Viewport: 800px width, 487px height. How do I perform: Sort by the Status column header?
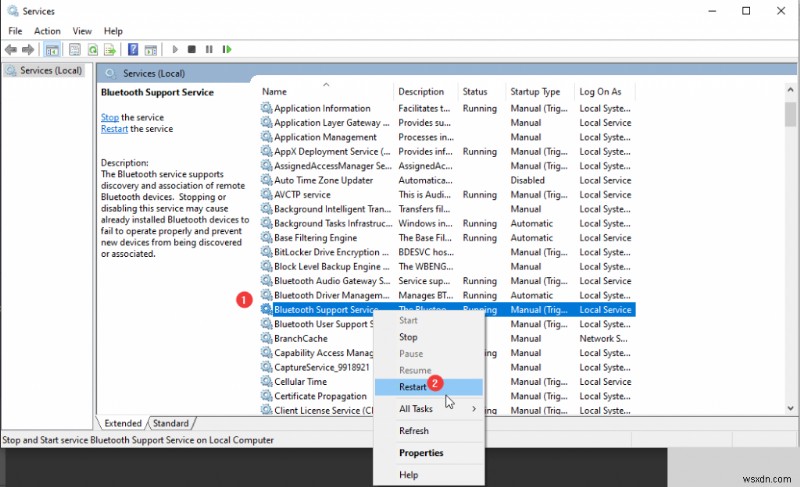click(x=482, y=91)
